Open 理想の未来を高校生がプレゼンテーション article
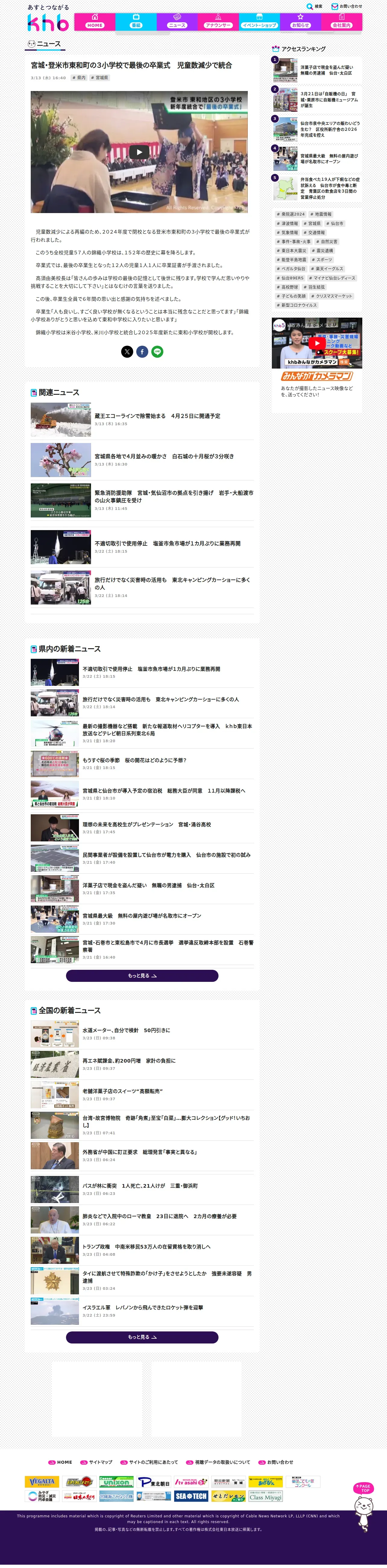This screenshot has height=1568, width=387. 142,828
